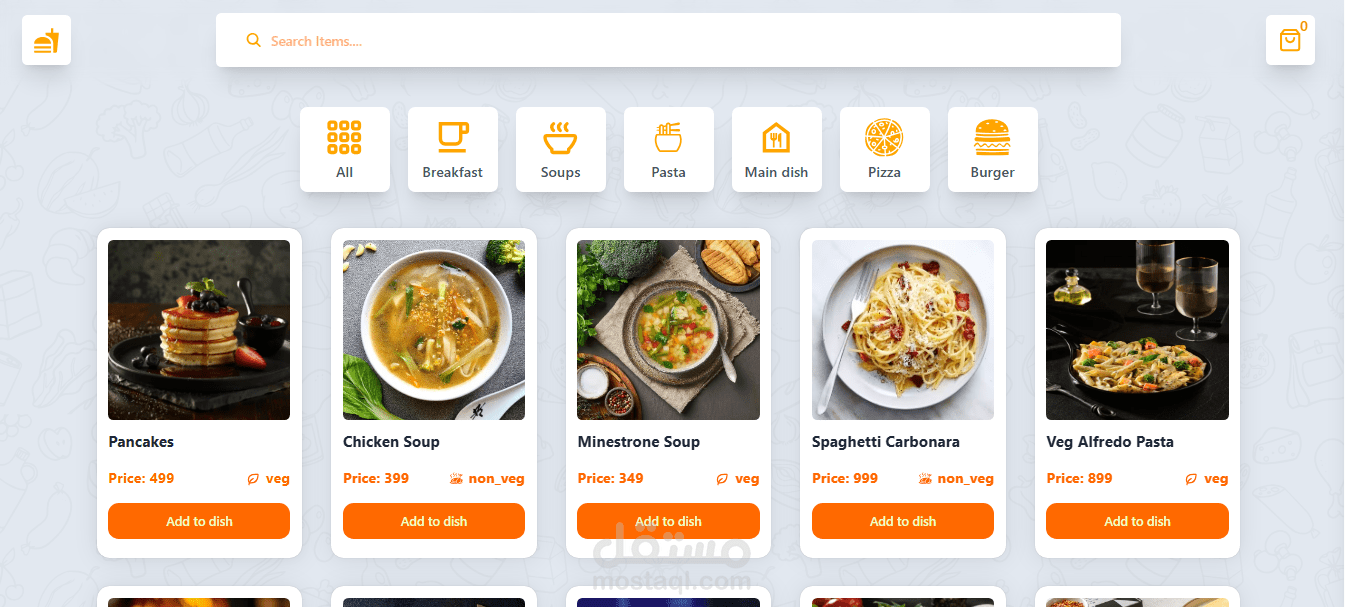This screenshot has height=607, width=1345.
Task: Click the Pancakes photo thumbnail
Action: tap(198, 330)
